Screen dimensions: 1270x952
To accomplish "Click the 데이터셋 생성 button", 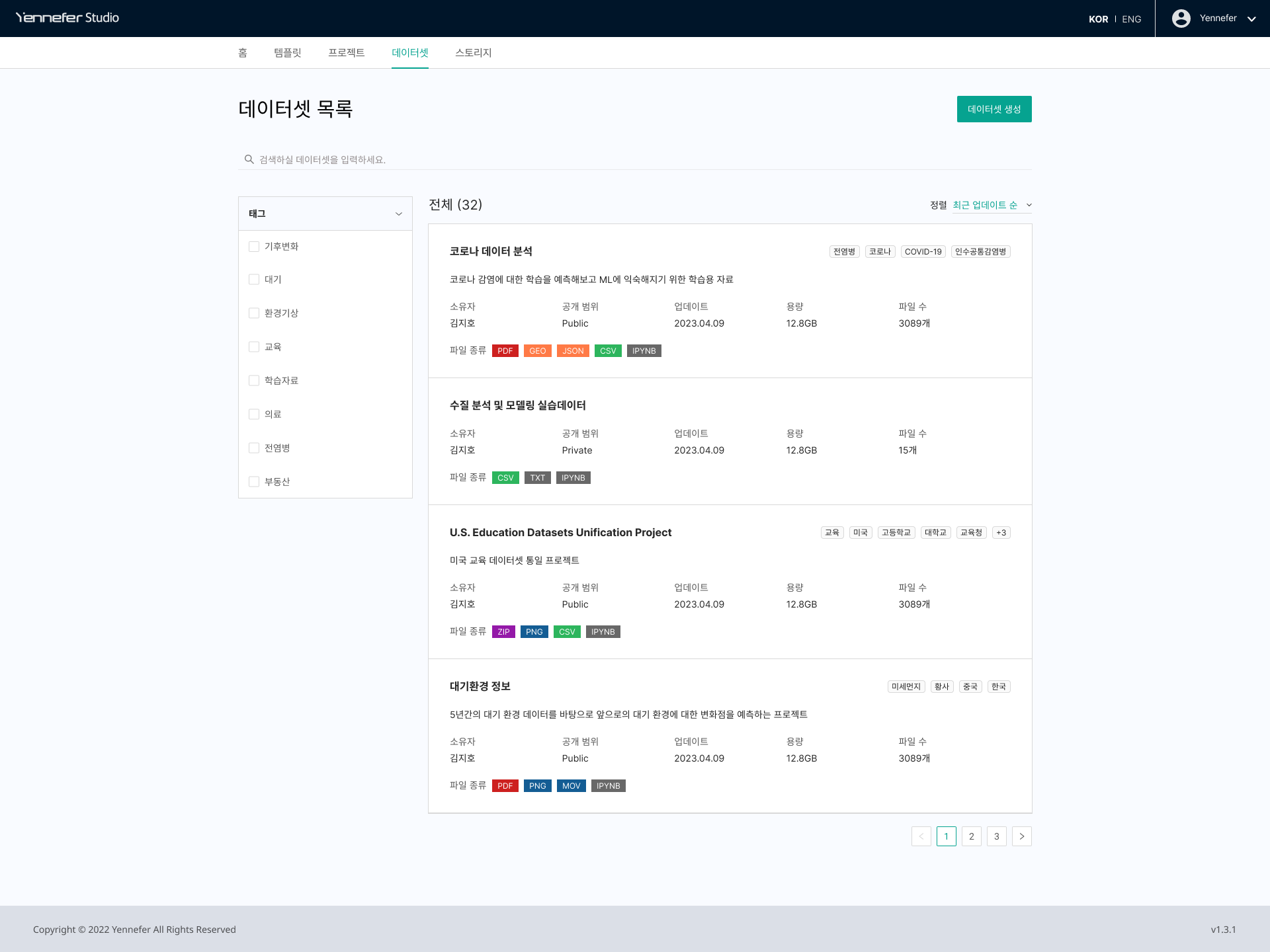I will pyautogui.click(x=994, y=109).
